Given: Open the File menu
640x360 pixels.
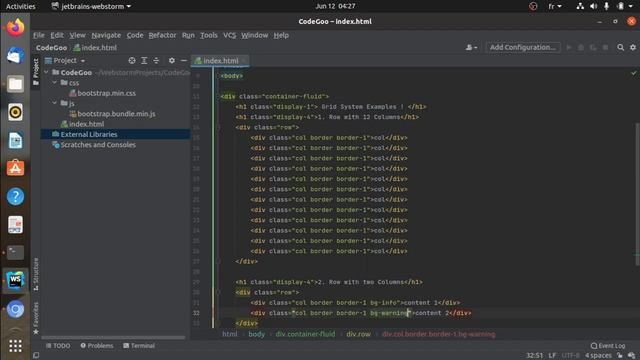Looking at the screenshot, I should (x=39, y=35).
